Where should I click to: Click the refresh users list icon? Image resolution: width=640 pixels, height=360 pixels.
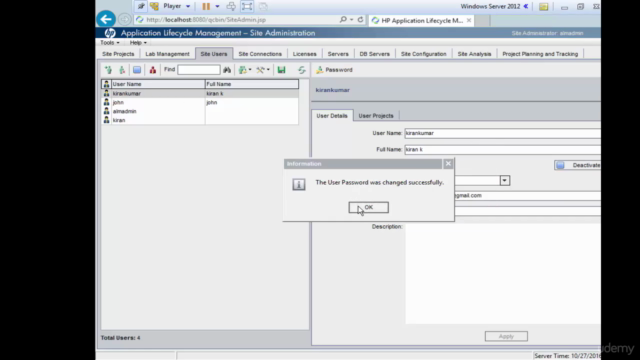click(302, 70)
